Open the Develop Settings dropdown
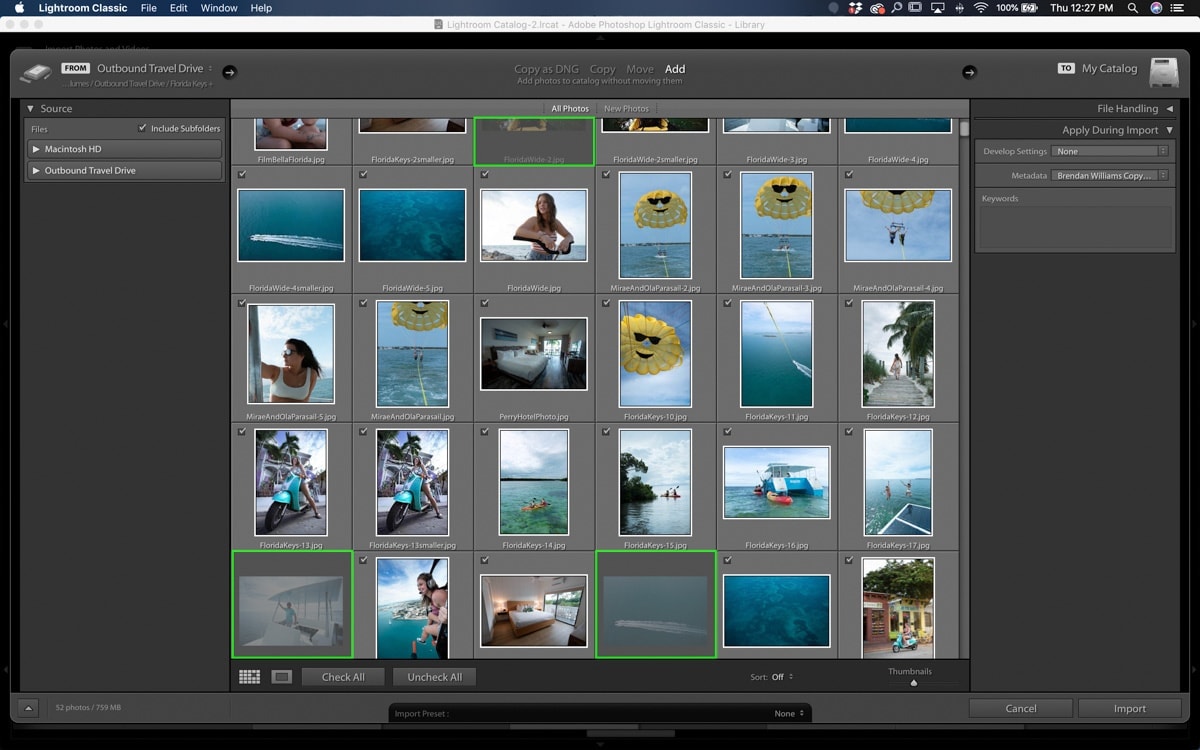The image size is (1200, 750). [1110, 151]
